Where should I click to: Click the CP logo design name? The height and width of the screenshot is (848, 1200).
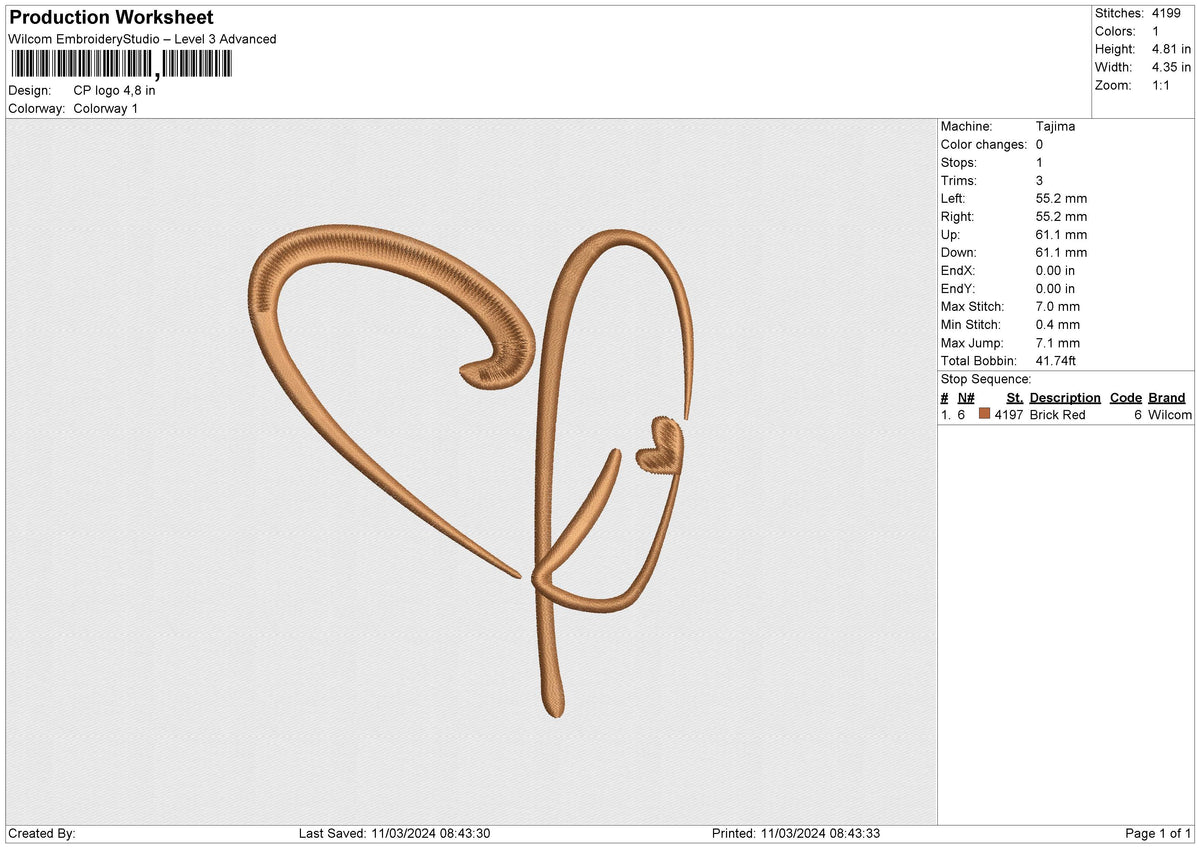tap(114, 90)
